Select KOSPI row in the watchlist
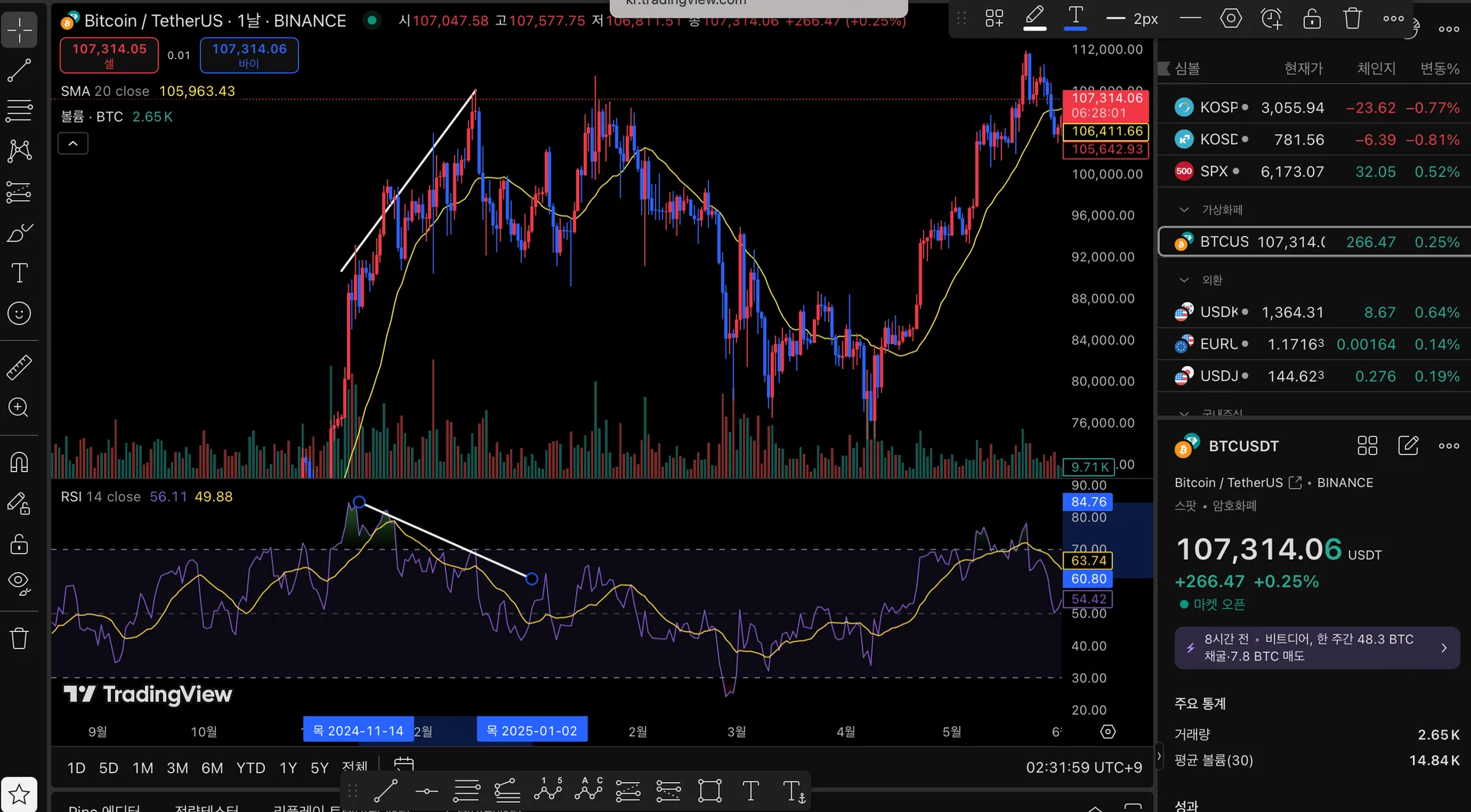 click(1315, 108)
